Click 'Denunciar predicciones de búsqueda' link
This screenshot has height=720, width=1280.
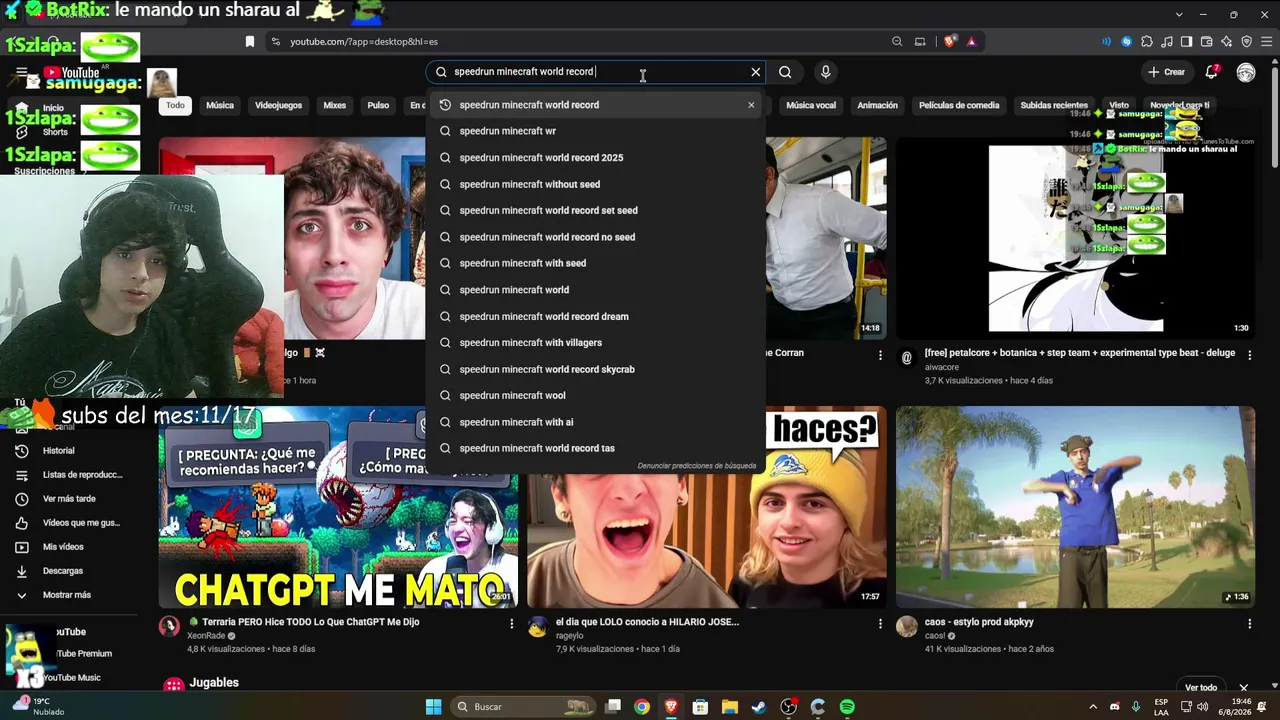(697, 466)
